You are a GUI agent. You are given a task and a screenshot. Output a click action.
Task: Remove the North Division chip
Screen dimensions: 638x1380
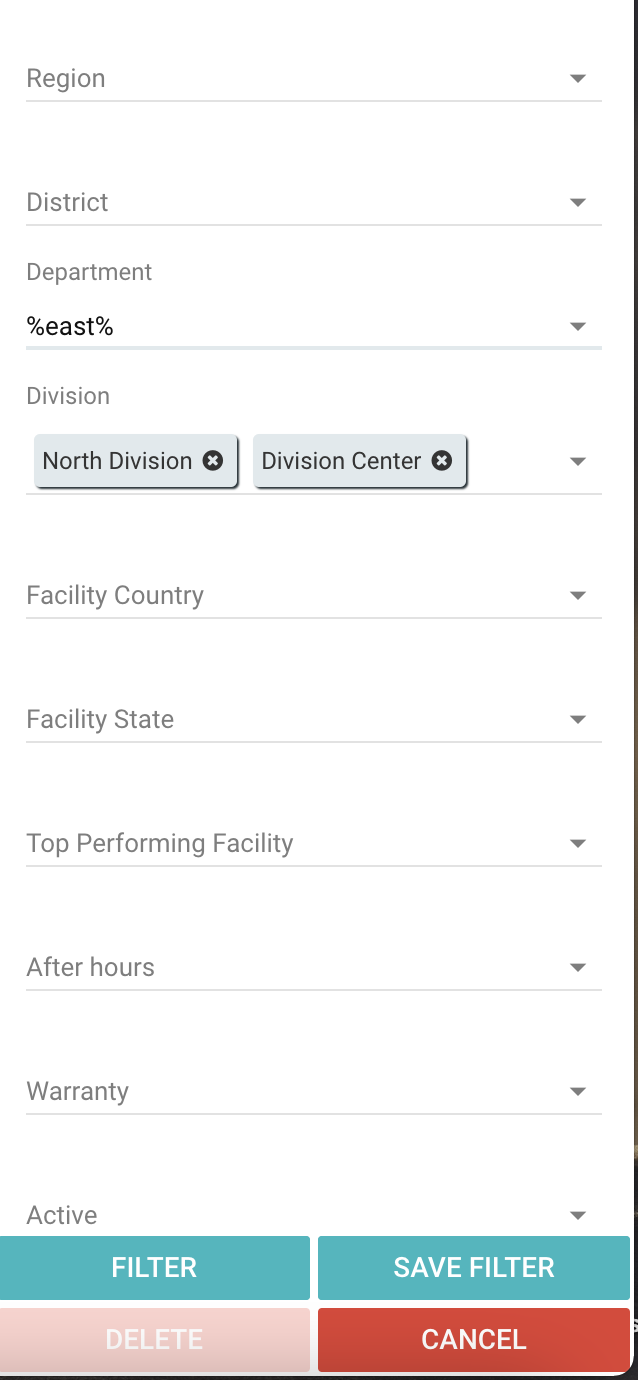(213, 461)
